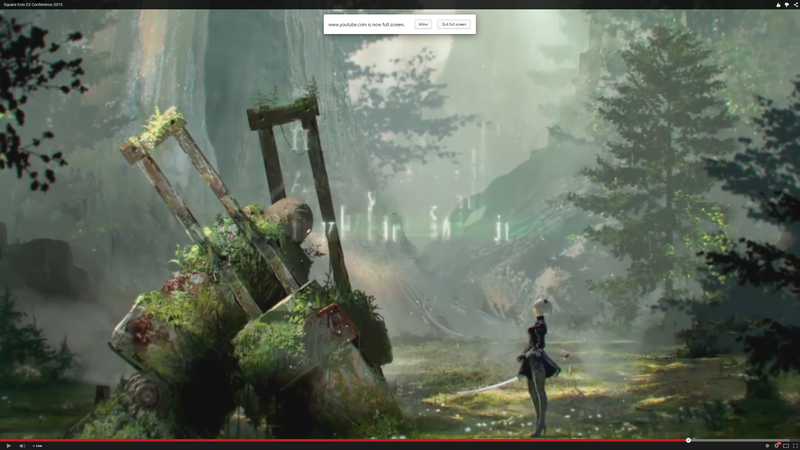
Task: Click the red video progress bar
Action: (x=344, y=440)
